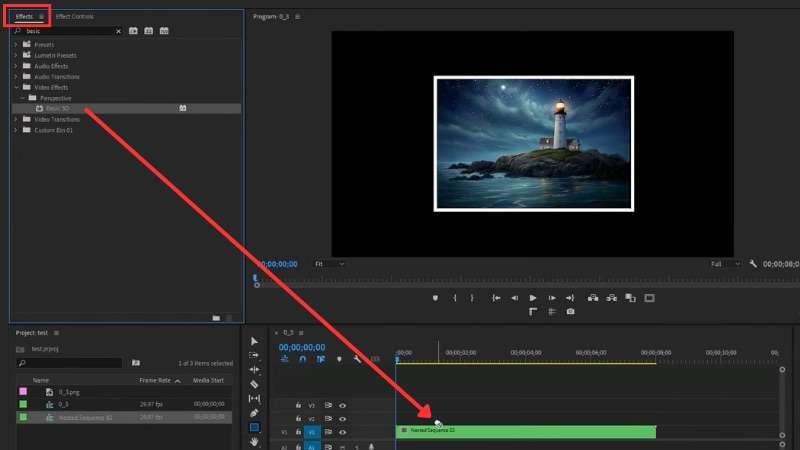Click the effects search field containing basic
The height and width of the screenshot is (450, 800).
click(69, 31)
